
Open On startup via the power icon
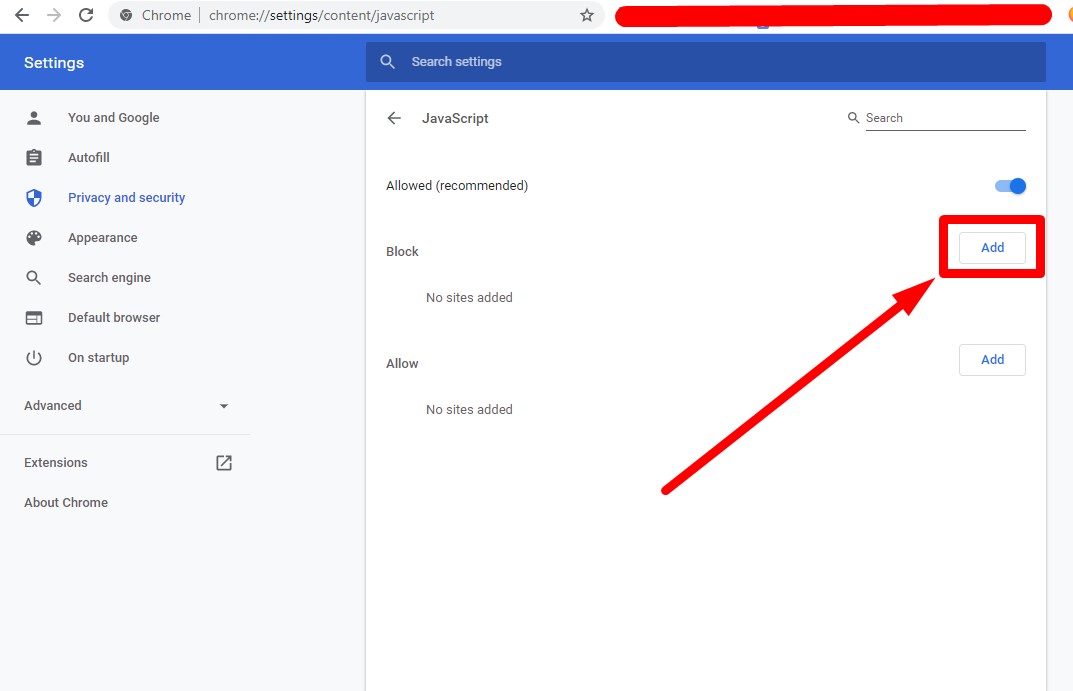coord(34,357)
